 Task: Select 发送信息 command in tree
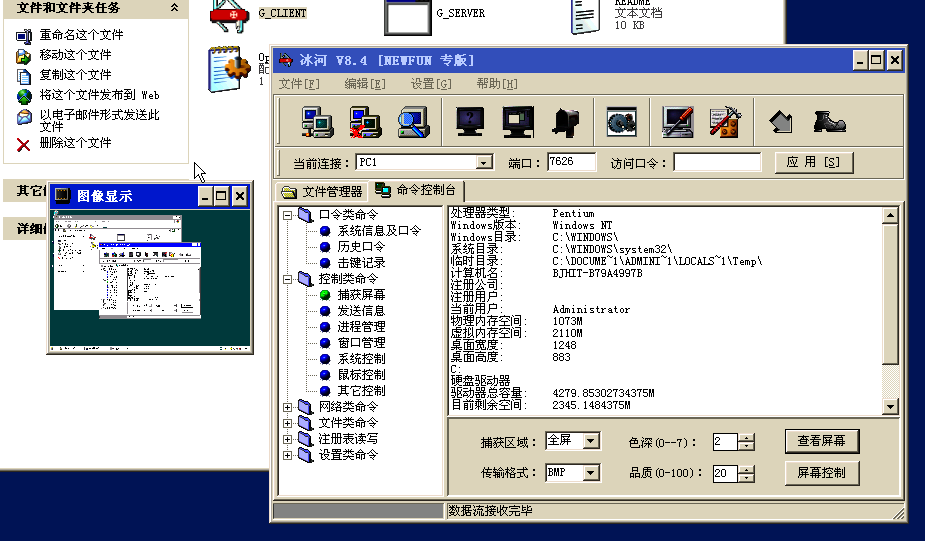pyautogui.click(x=361, y=310)
